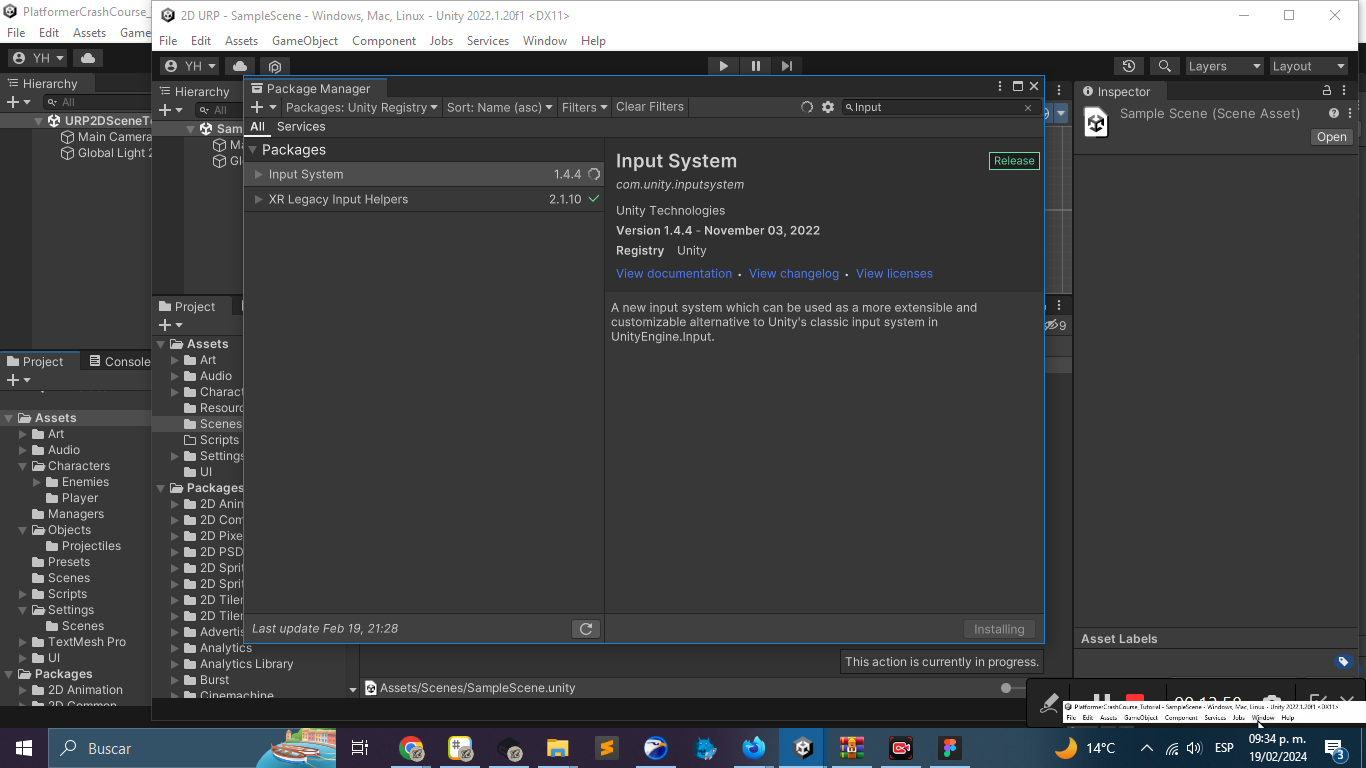
Task: Select XR Legacy Input Helpers package row
Action: [x=424, y=199]
